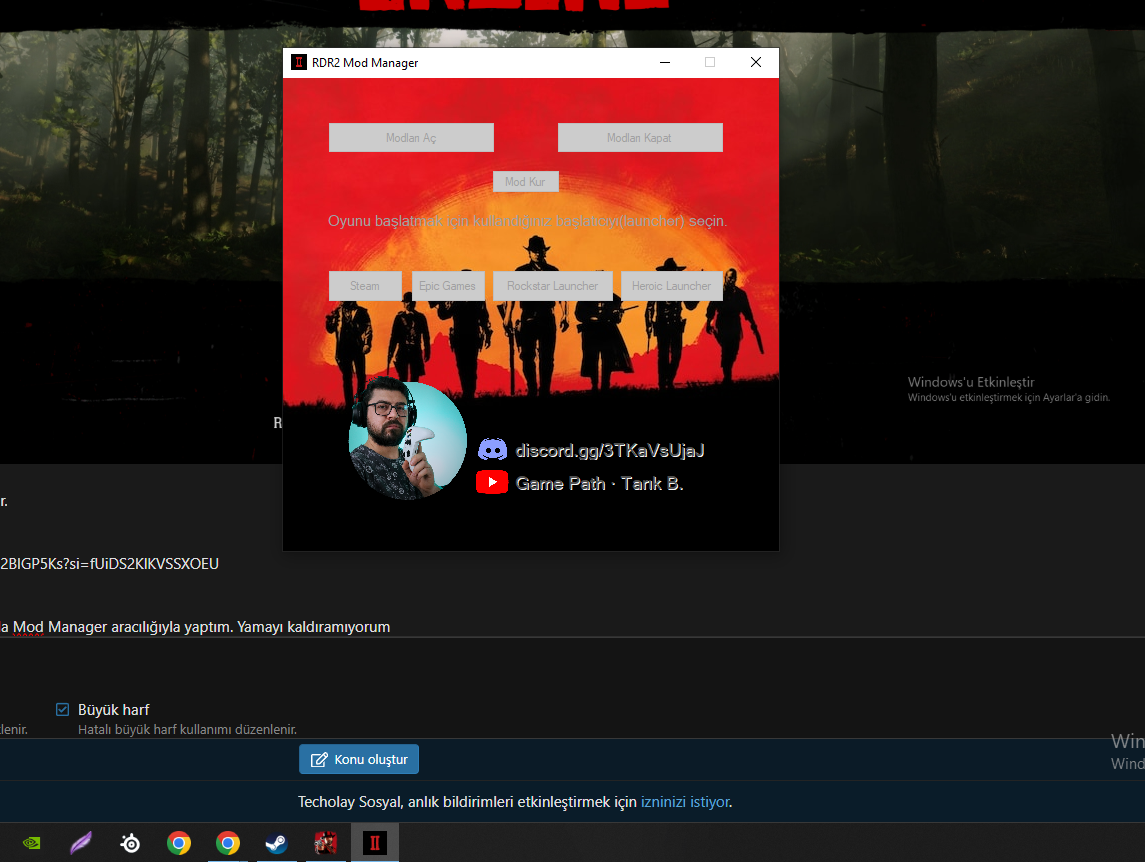Click the launcher selection instruction text
This screenshot has width=1145, height=862.
tap(527, 221)
